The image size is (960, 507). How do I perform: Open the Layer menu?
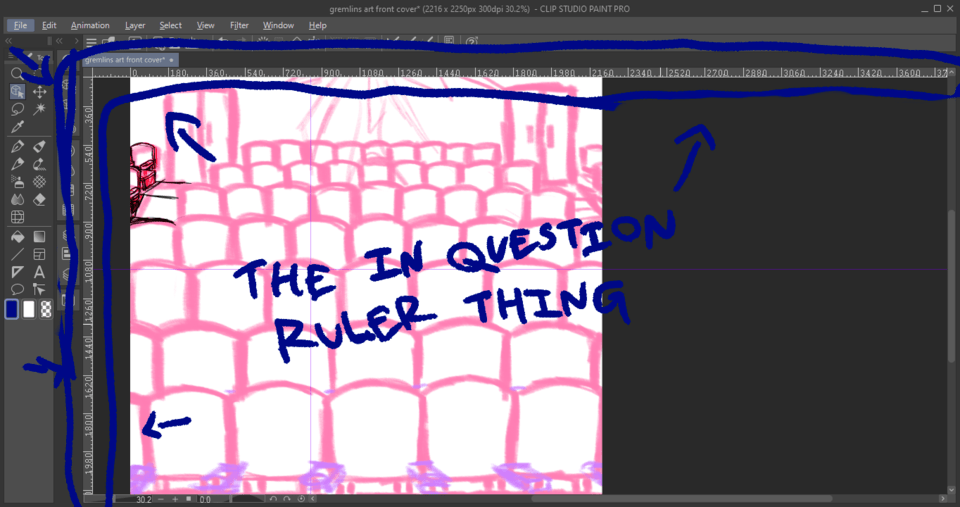click(x=135, y=25)
